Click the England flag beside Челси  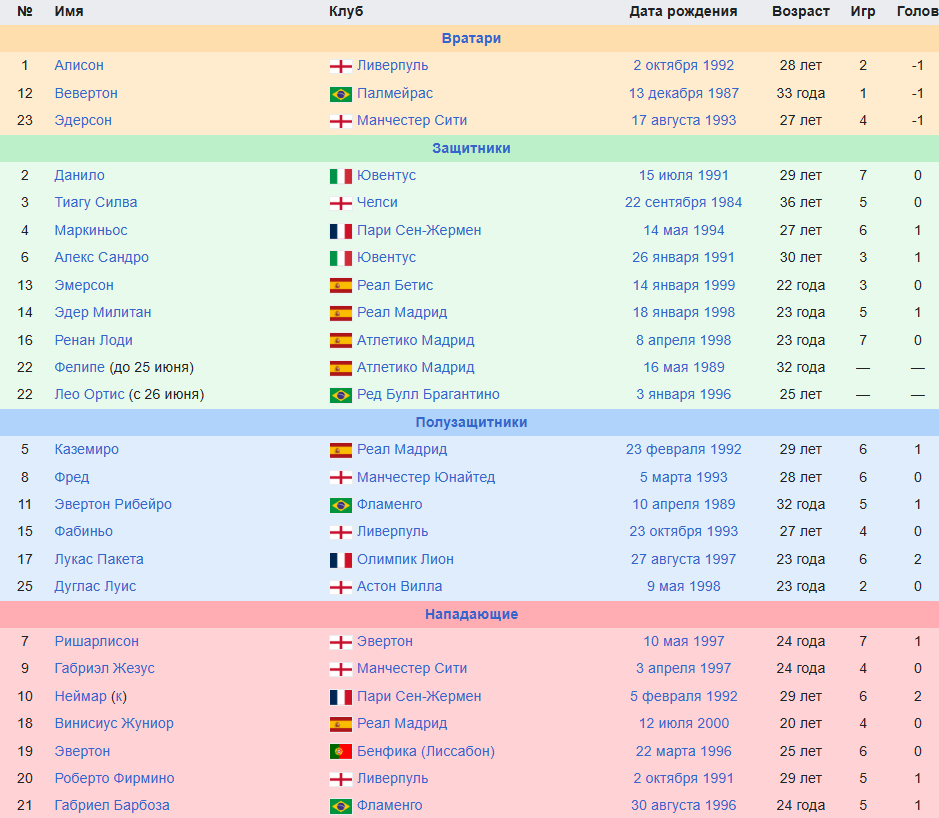tap(341, 203)
